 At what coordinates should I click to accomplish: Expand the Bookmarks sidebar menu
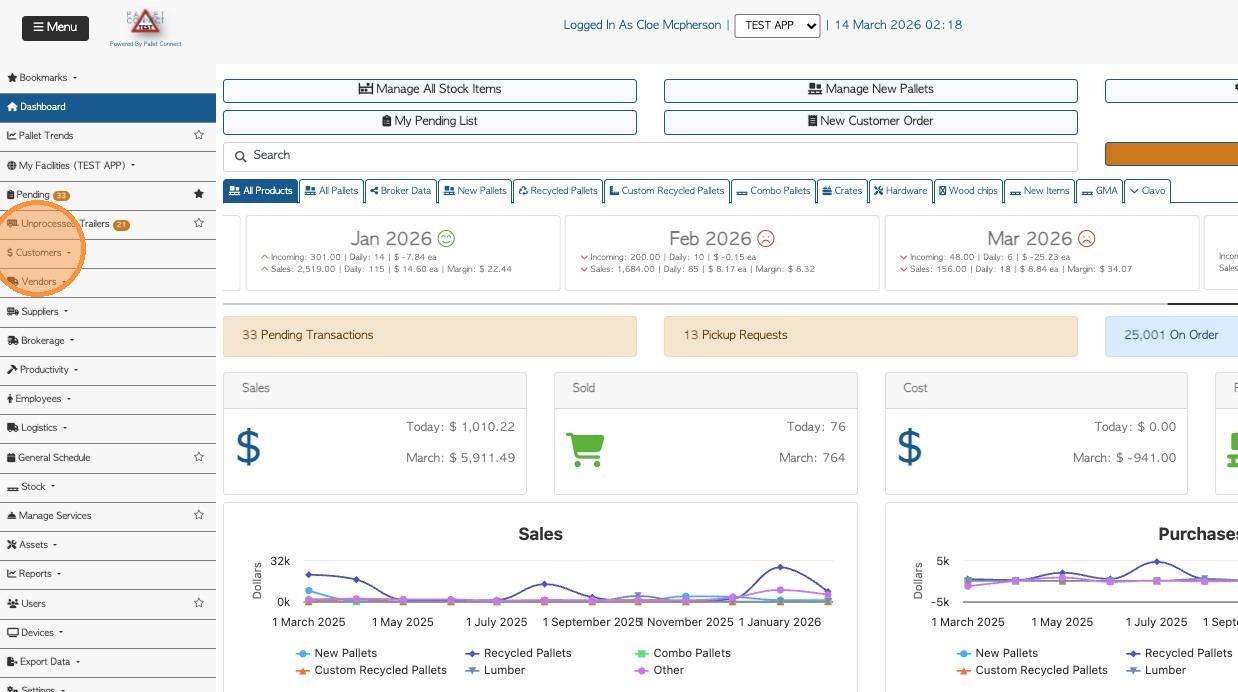(x=43, y=77)
